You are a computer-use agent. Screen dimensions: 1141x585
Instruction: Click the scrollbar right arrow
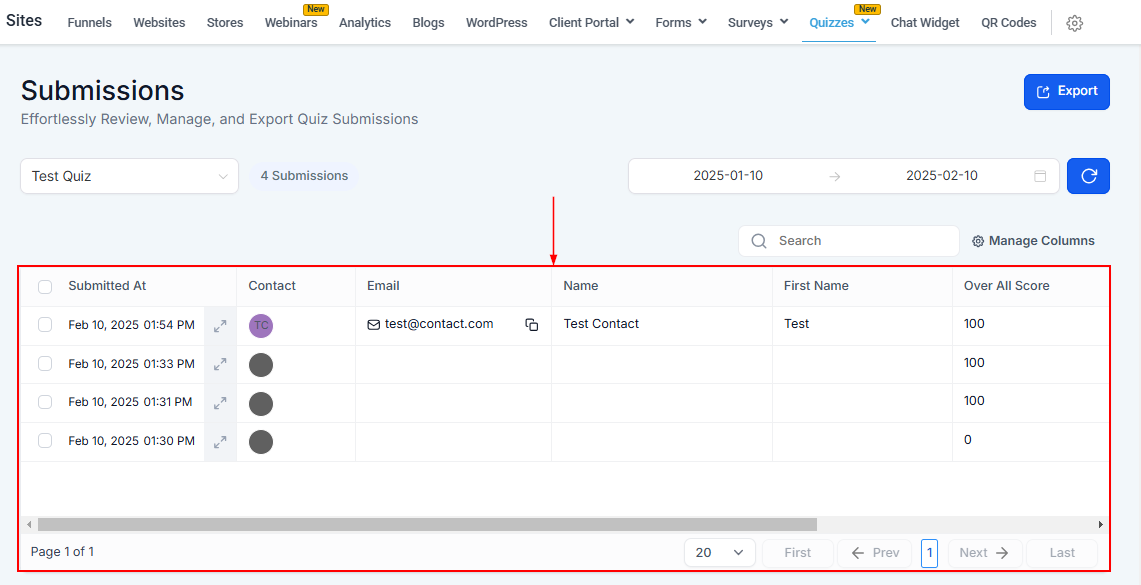[1102, 525]
